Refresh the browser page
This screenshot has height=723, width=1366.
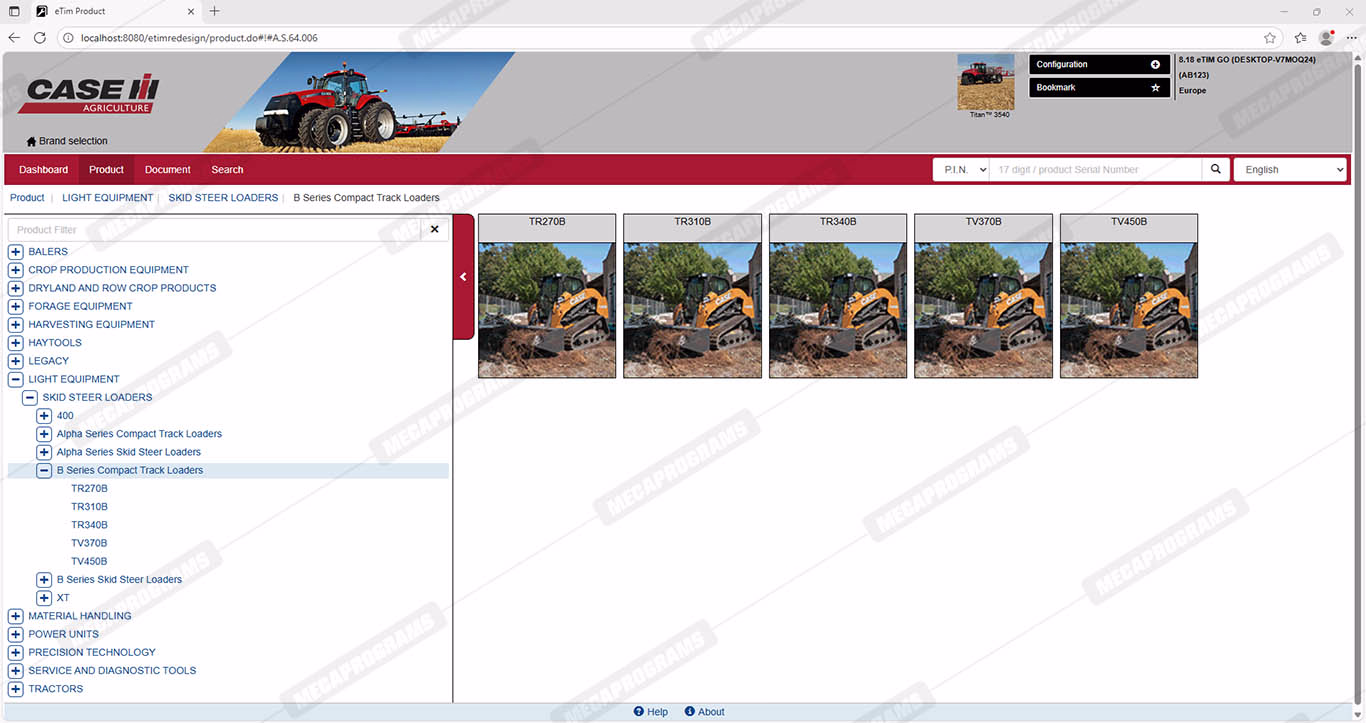(40, 38)
